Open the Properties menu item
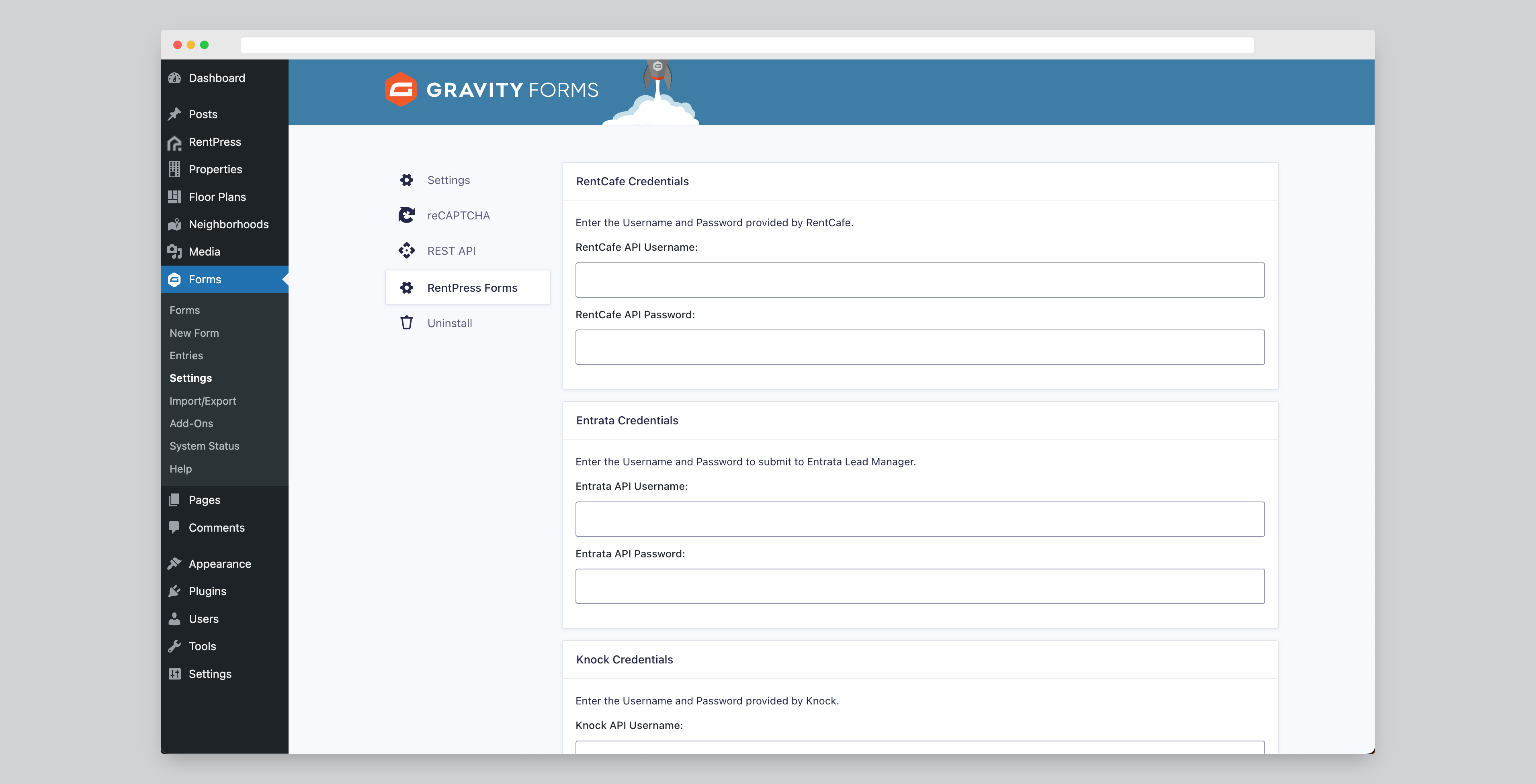This screenshot has height=784, width=1536. tap(224, 169)
